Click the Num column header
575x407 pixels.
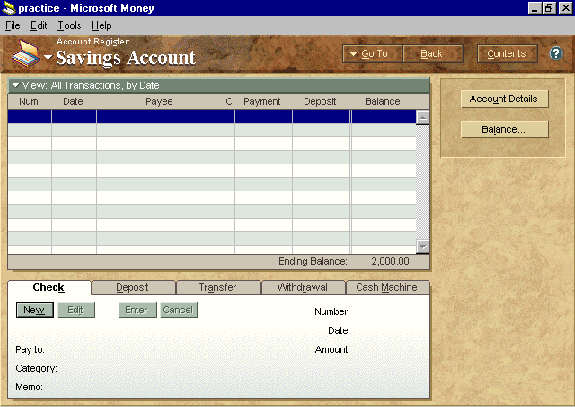pos(29,102)
